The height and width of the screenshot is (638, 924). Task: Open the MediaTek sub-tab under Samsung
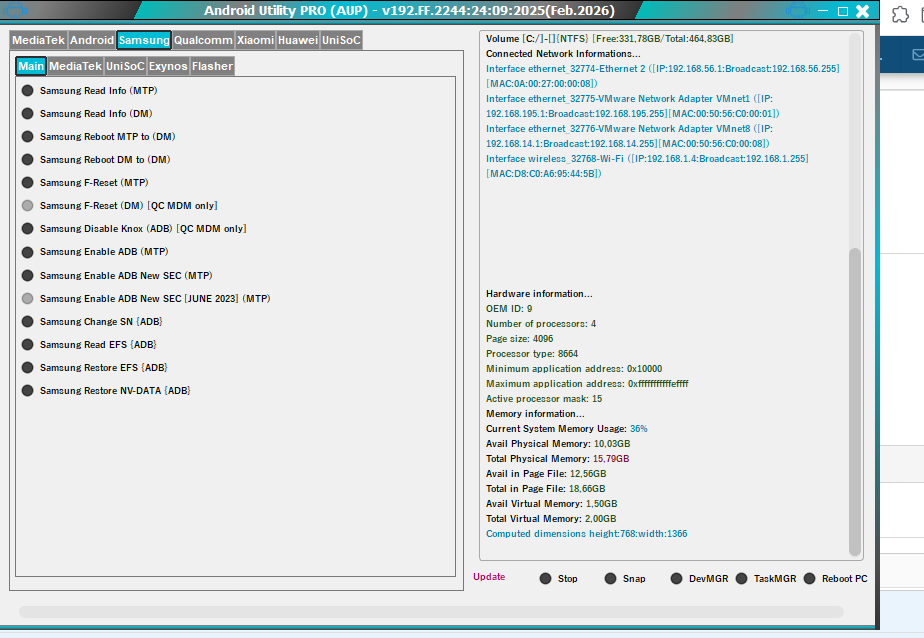(75, 66)
